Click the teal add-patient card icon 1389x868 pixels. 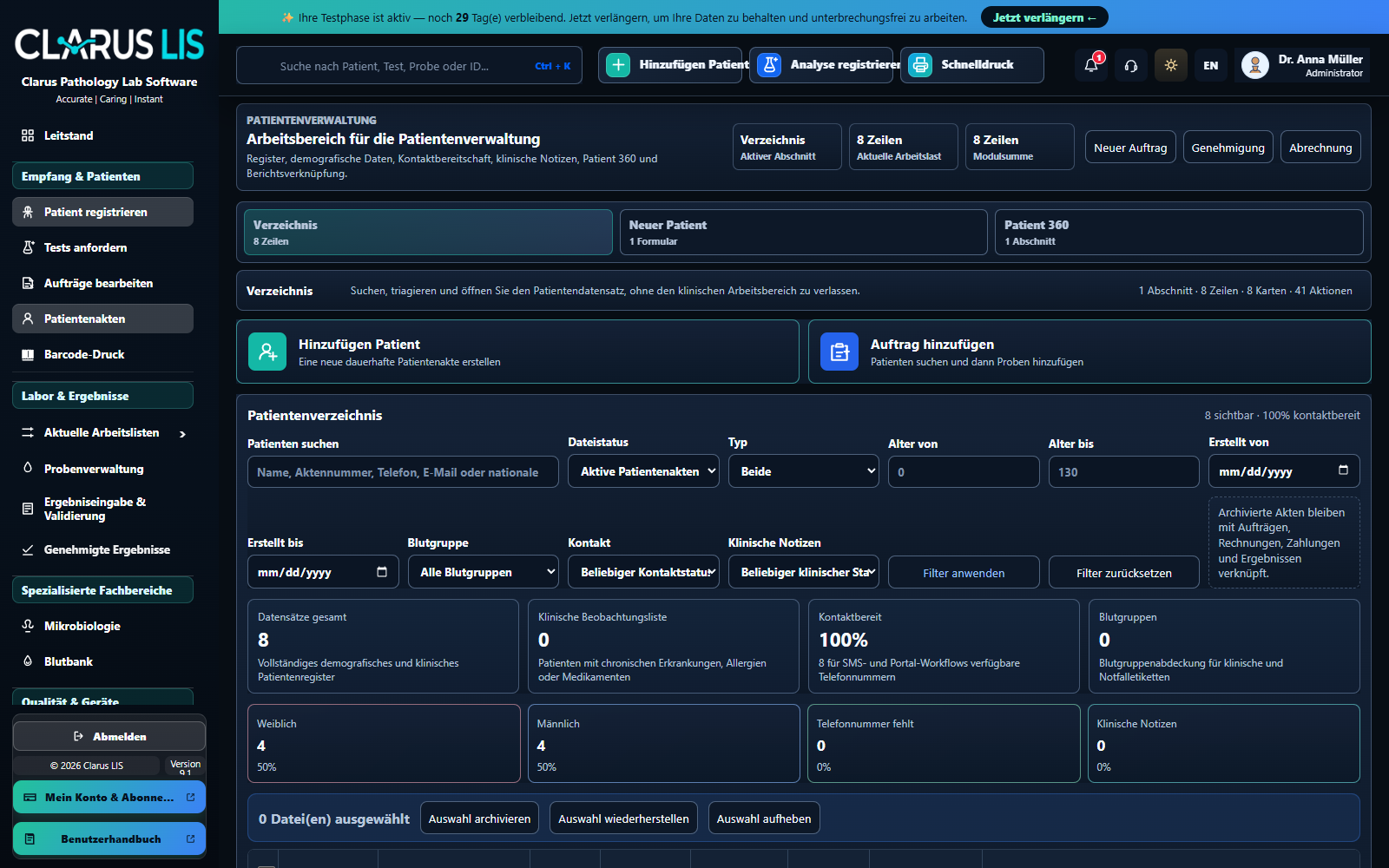(x=267, y=352)
